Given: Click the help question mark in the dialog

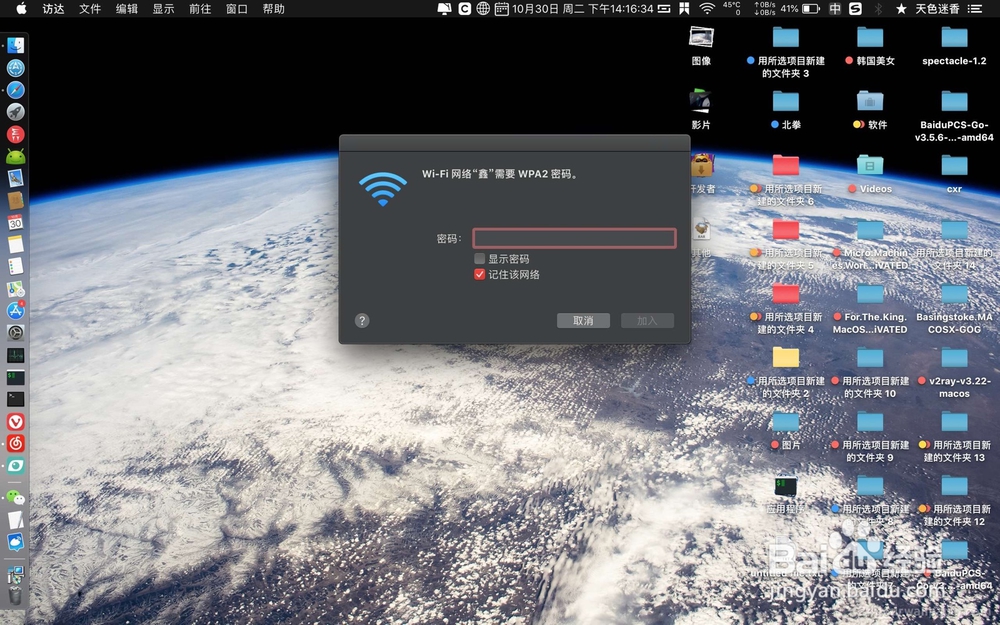Looking at the screenshot, I should point(361,321).
